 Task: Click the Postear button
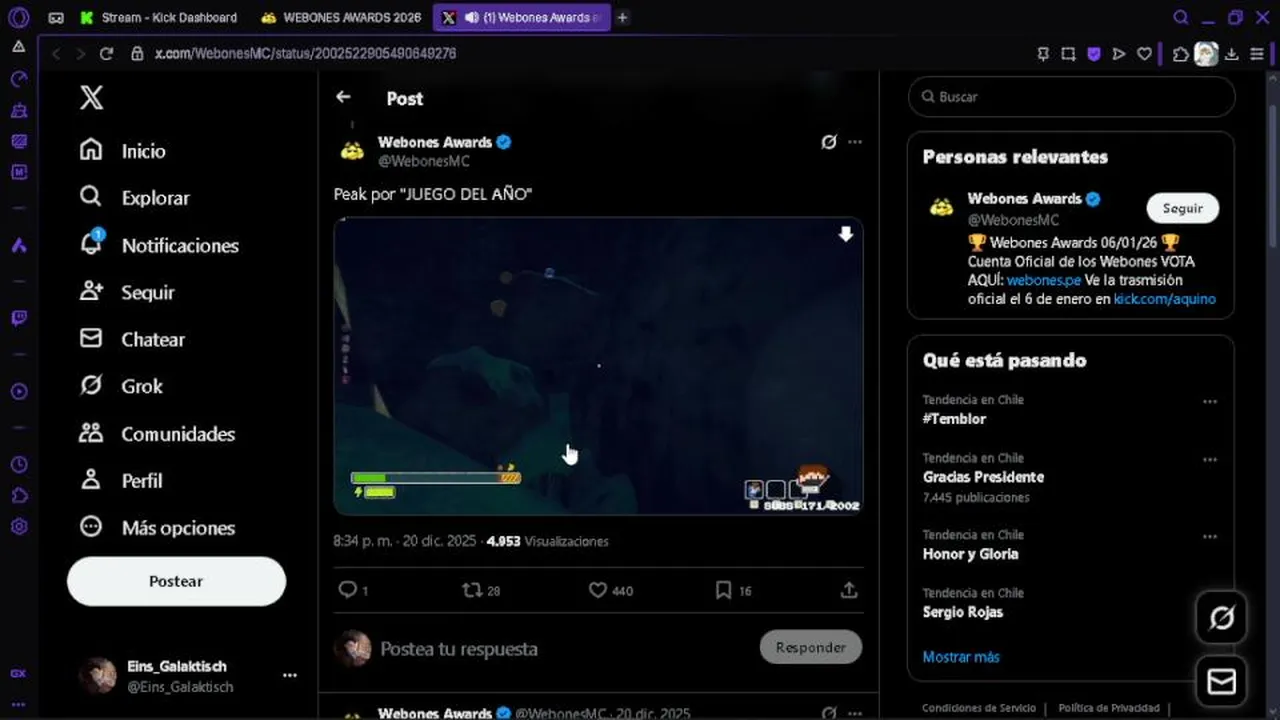tap(176, 581)
